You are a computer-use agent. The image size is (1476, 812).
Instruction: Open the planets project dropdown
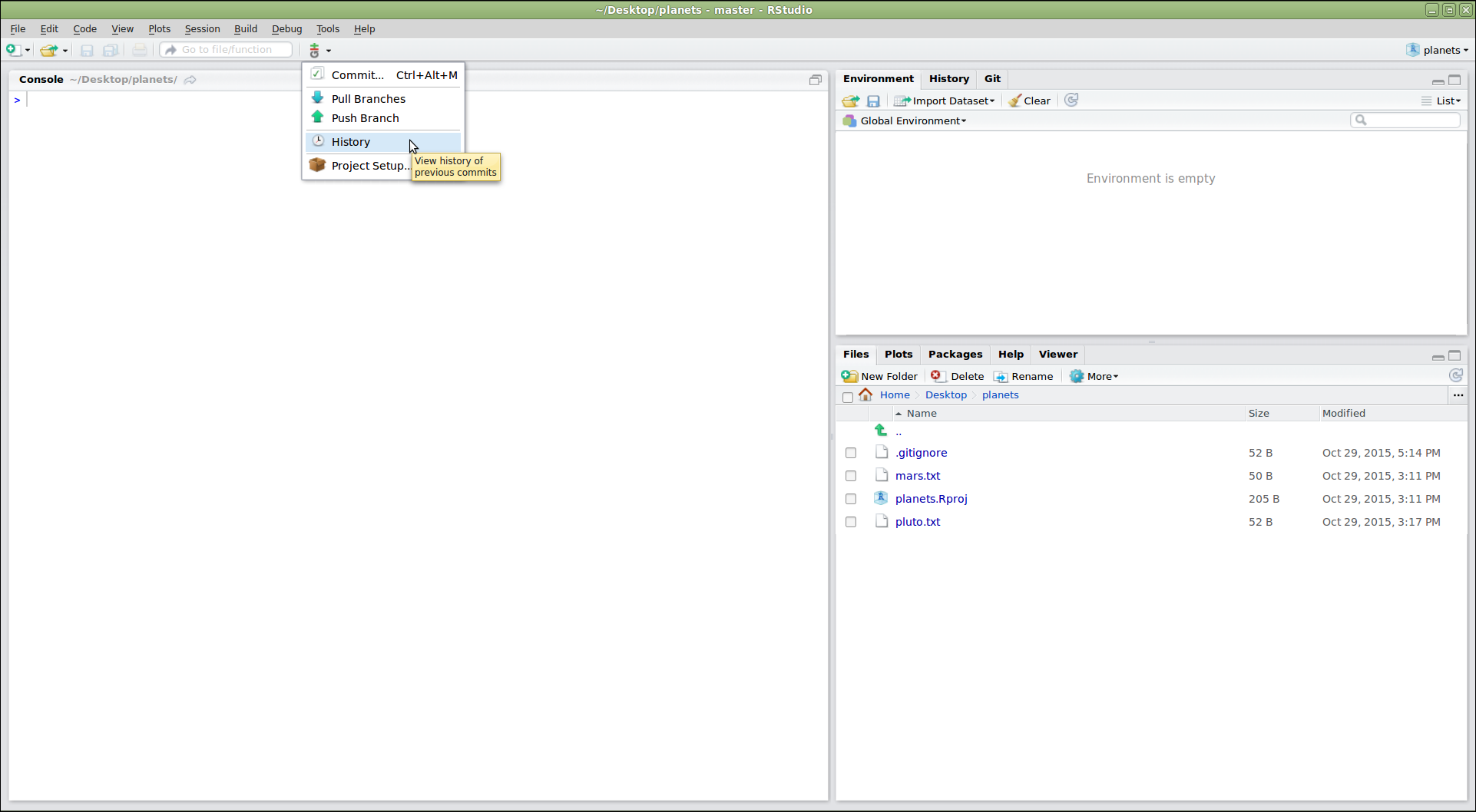(1437, 50)
